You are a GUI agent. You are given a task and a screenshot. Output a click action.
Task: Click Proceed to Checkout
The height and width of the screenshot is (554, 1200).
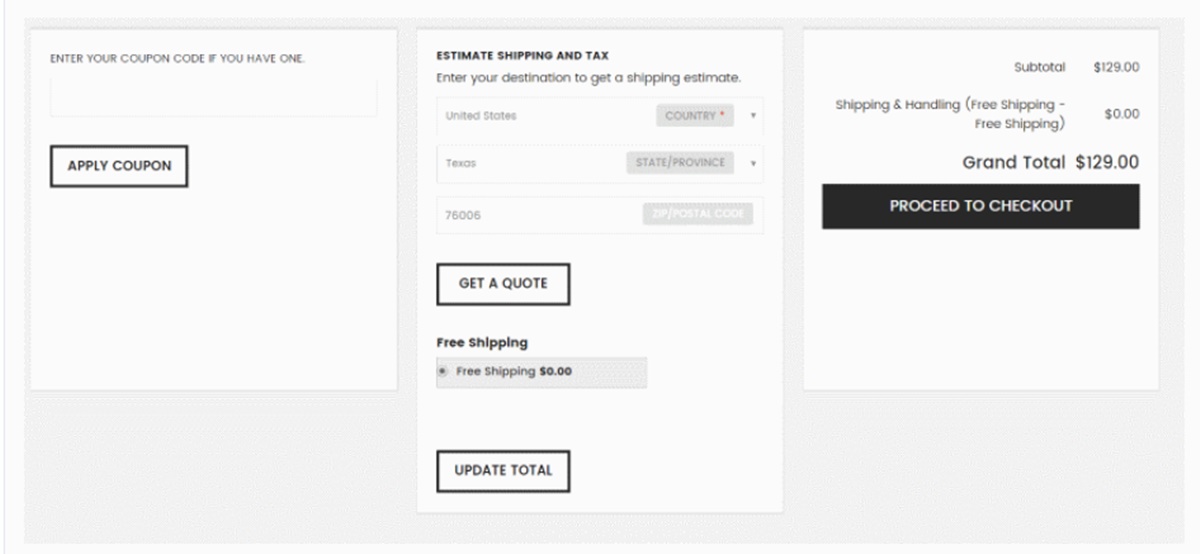(980, 207)
